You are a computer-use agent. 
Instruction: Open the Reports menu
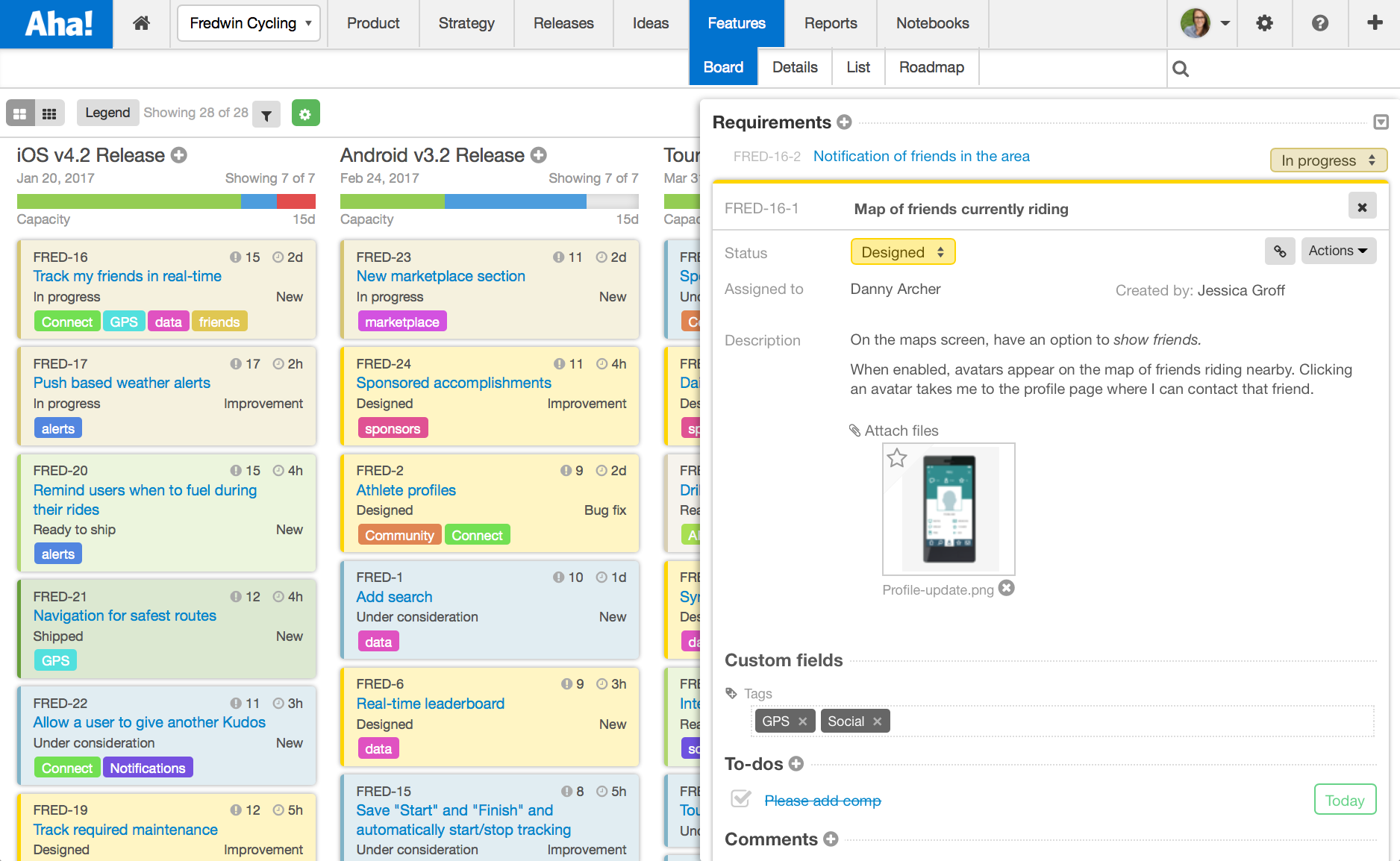point(830,23)
